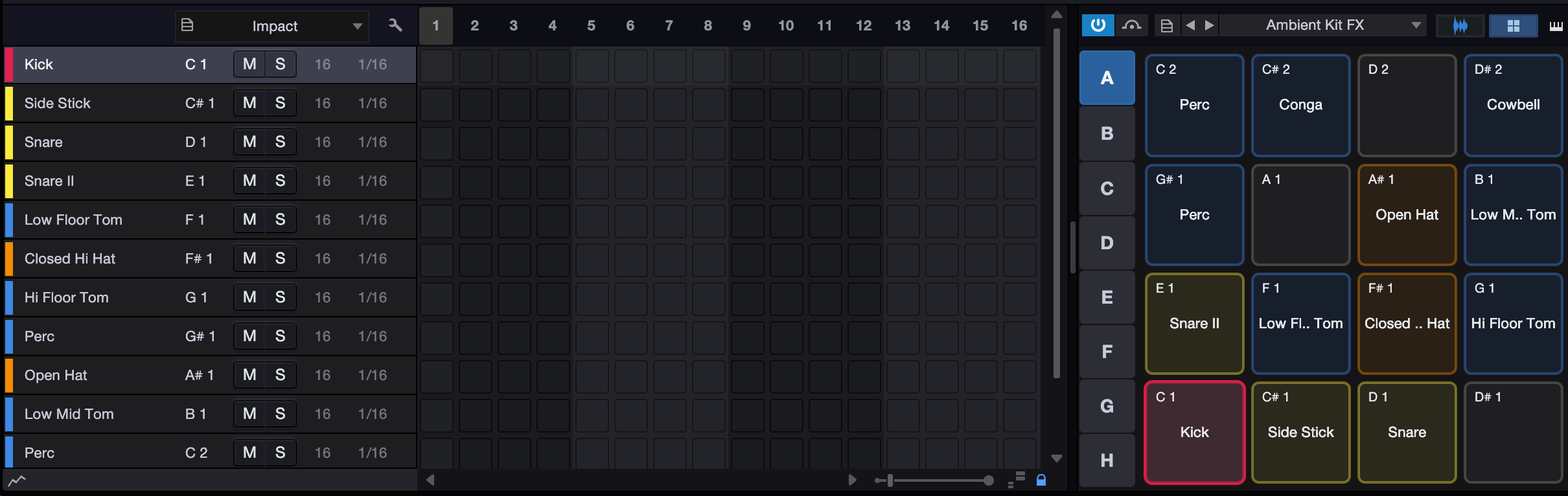Trigger the Cowbell pad

1513,105
